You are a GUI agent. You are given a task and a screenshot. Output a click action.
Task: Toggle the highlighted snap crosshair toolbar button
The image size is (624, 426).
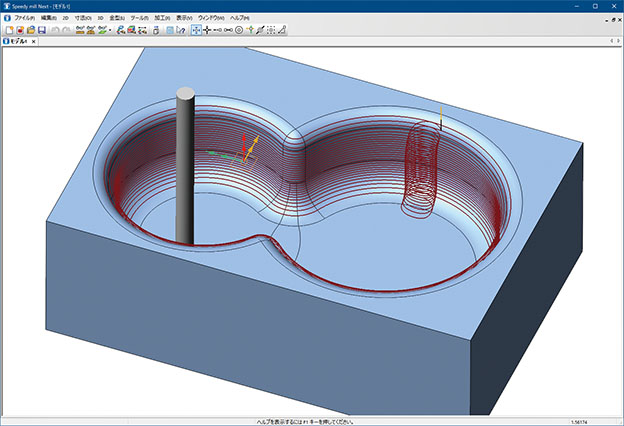point(197,30)
